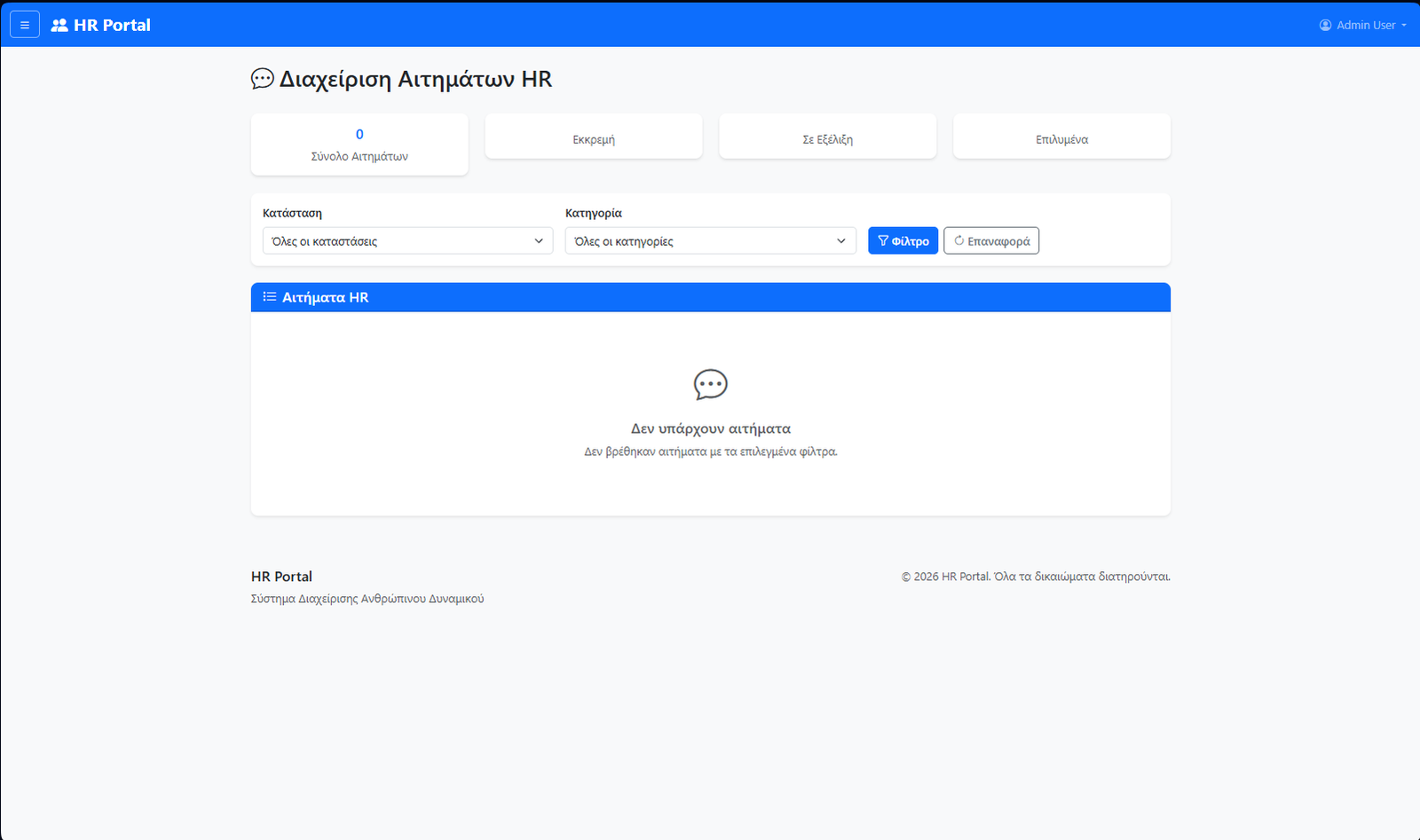
Task: Select the Επιλυμένα stats card
Action: point(1061,139)
